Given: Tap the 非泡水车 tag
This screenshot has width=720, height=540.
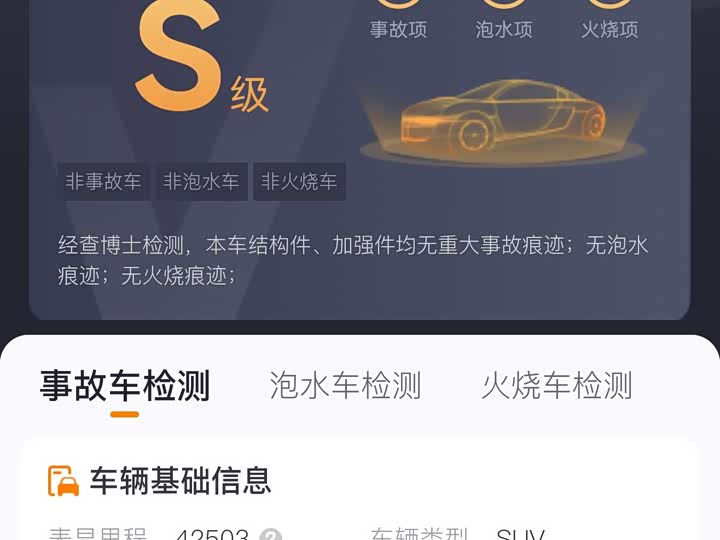Looking at the screenshot, I should [x=201, y=181].
